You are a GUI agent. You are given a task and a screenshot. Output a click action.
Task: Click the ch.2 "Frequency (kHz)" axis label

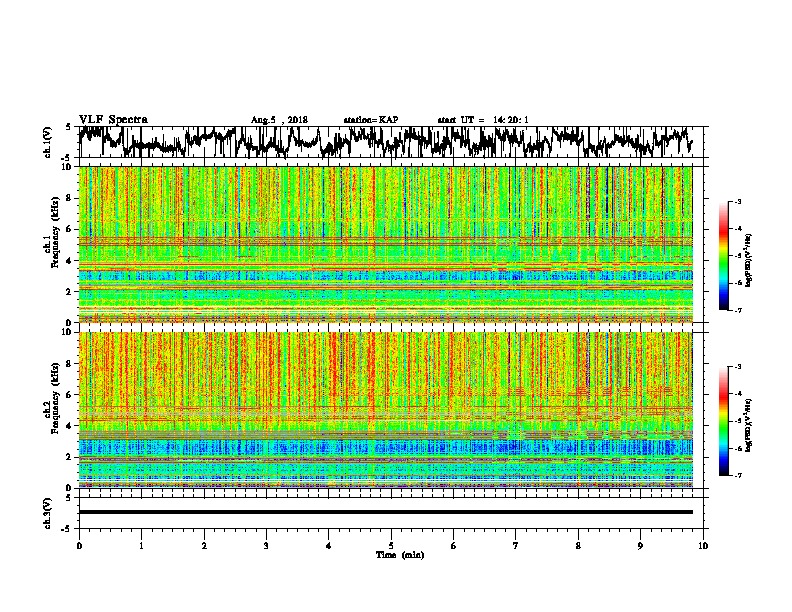[55, 397]
